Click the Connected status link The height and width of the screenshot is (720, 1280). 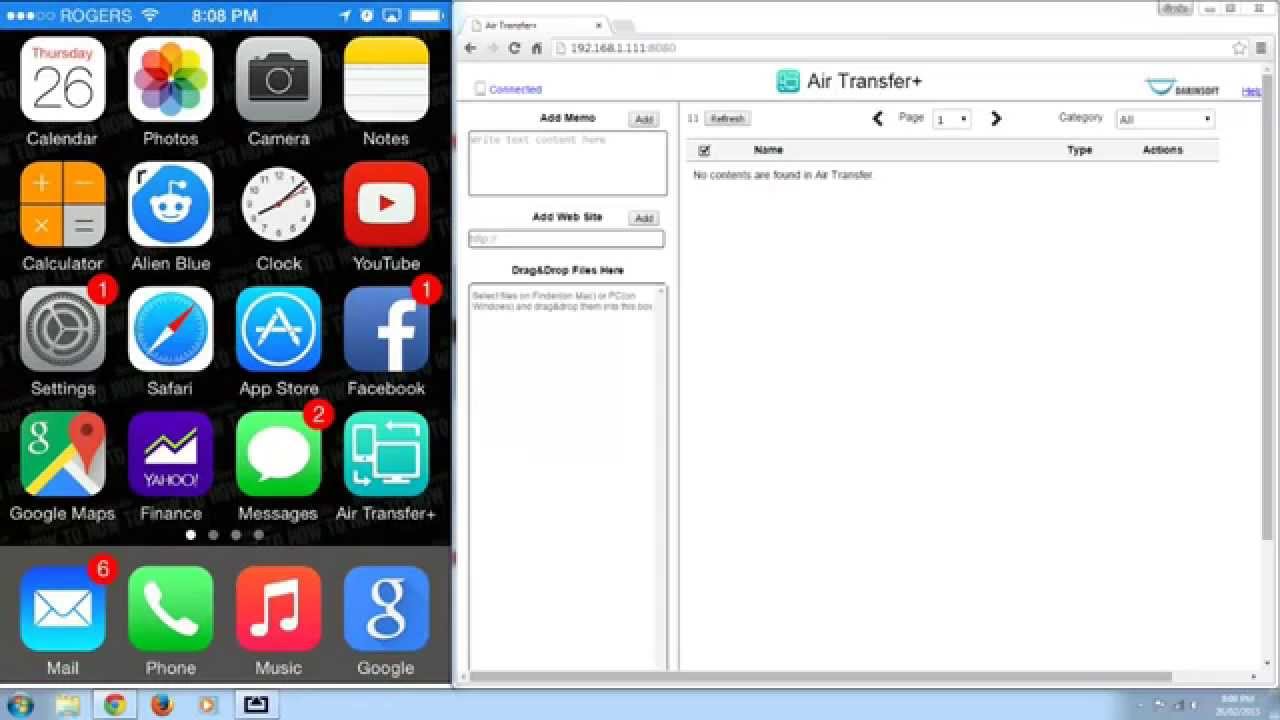(515, 89)
